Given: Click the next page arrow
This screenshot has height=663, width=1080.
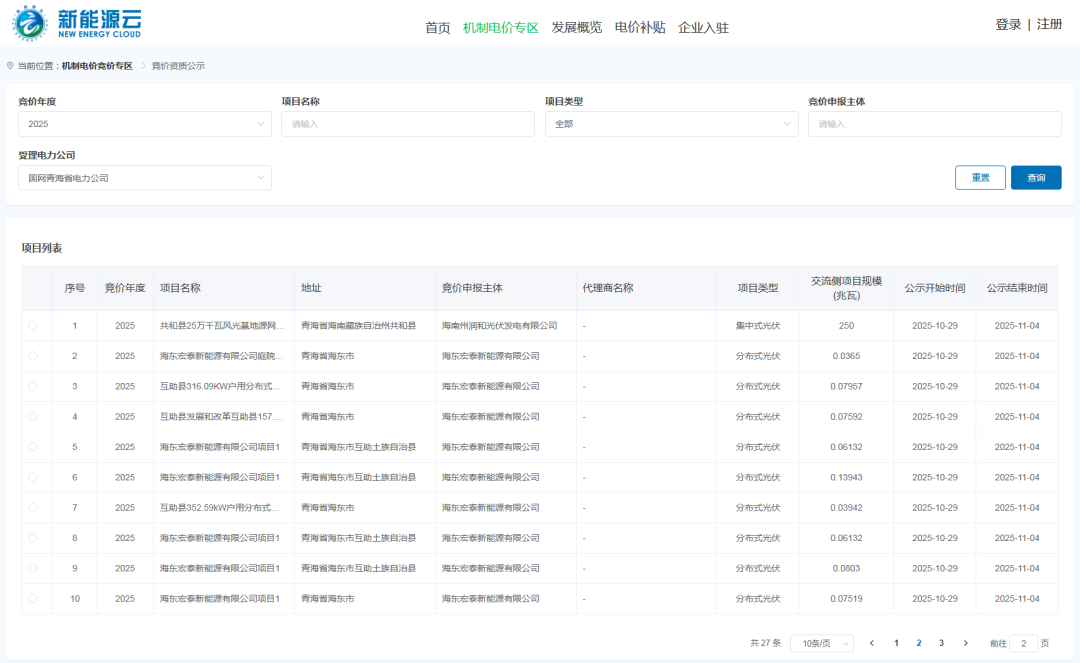Looking at the screenshot, I should tap(966, 643).
